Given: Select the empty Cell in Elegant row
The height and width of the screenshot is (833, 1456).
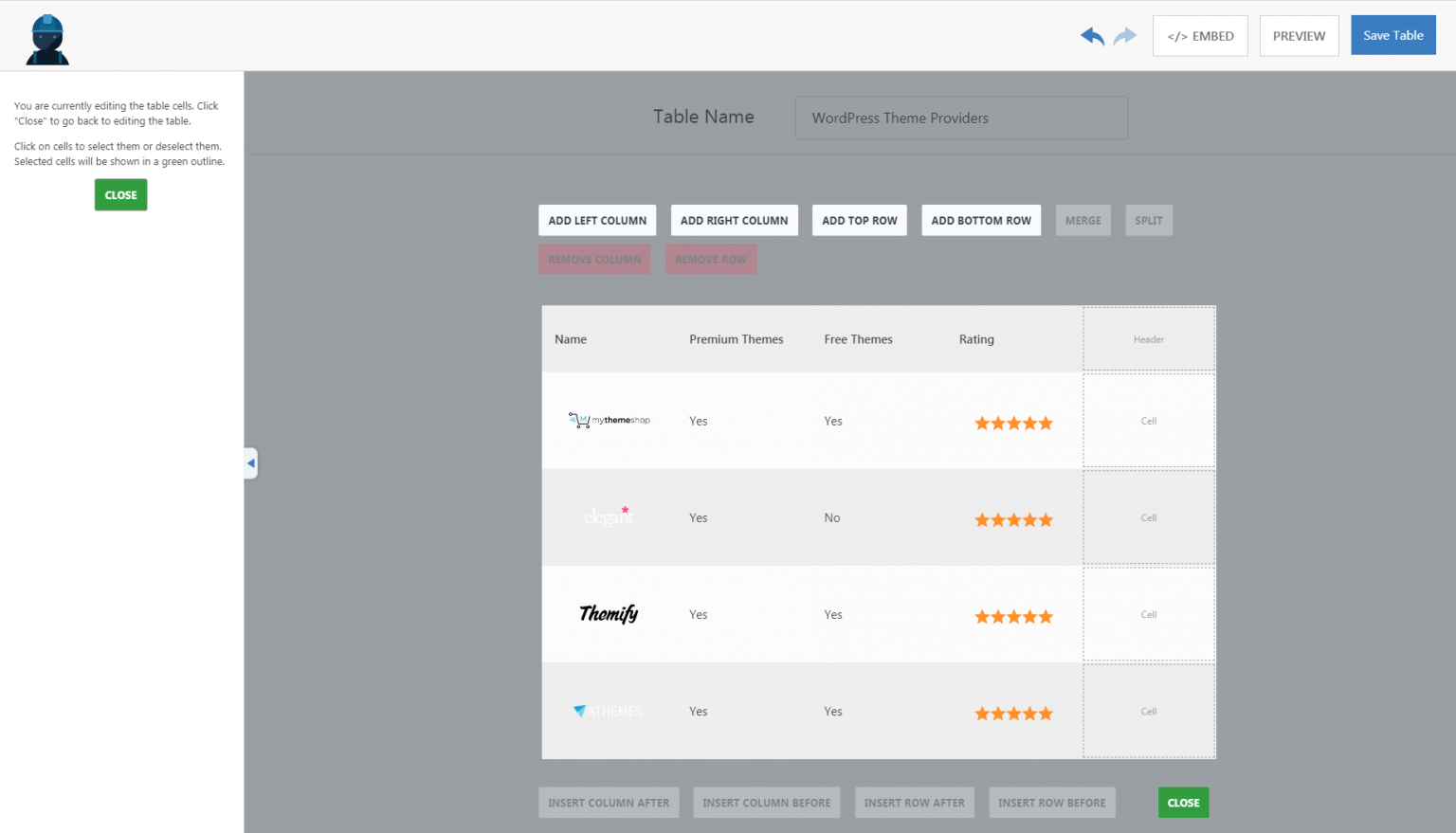Looking at the screenshot, I should [1149, 517].
